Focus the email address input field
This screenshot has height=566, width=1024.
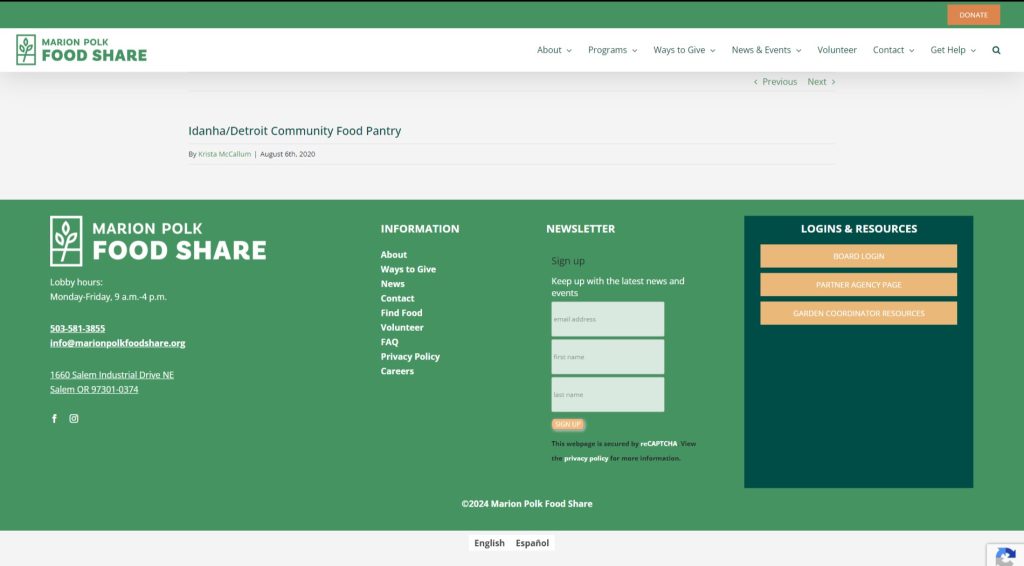[607, 319]
